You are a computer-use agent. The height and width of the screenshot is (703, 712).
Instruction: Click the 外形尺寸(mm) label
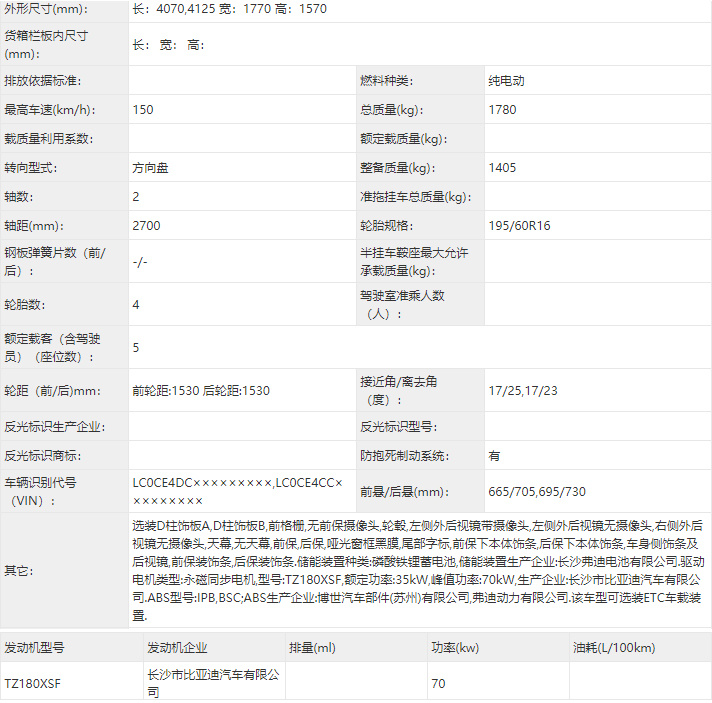coord(46,9)
